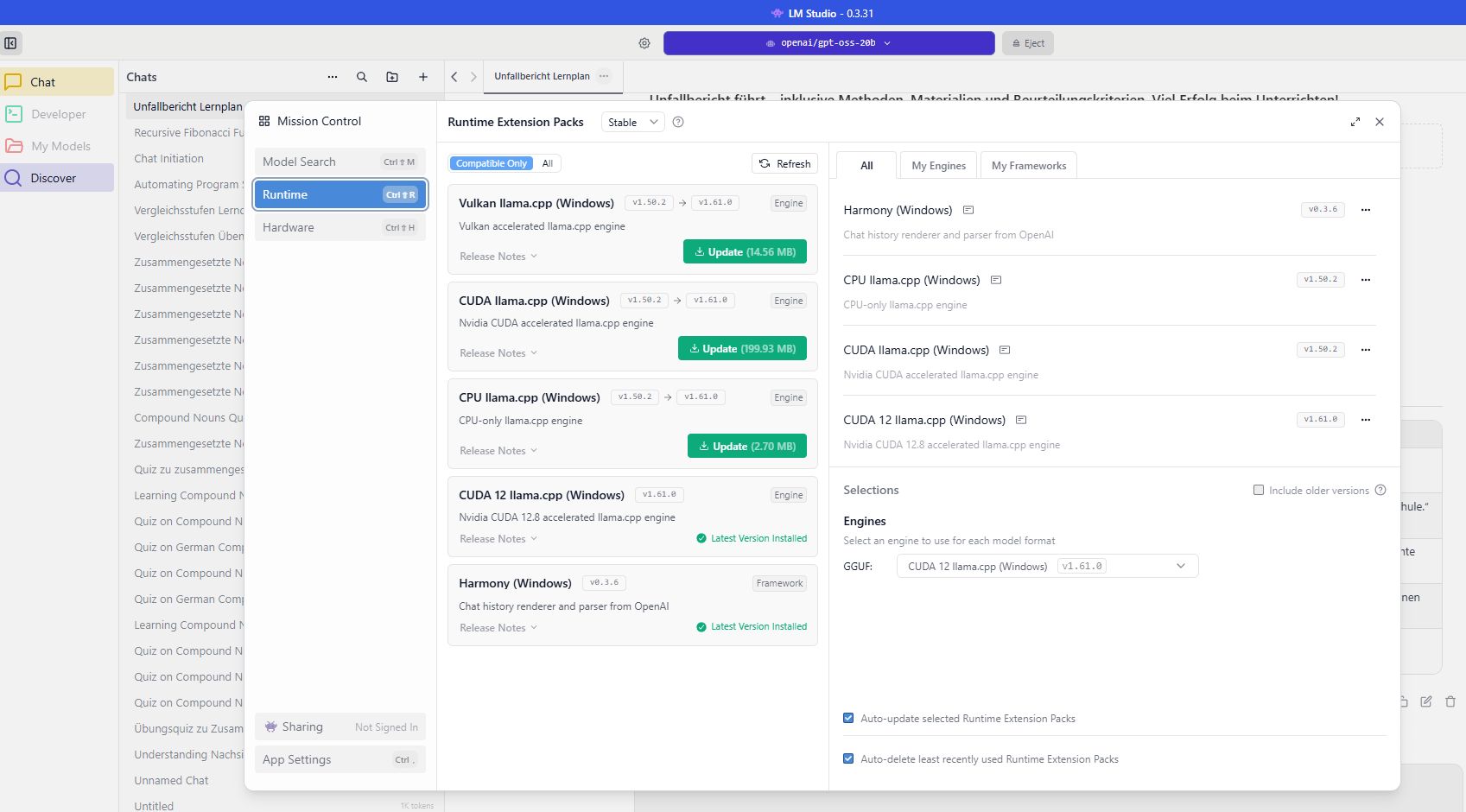Viewport: 1466px width, 812px height.
Task: Uncheck Auto-update selected Runtime Extension Packs
Action: (x=848, y=718)
